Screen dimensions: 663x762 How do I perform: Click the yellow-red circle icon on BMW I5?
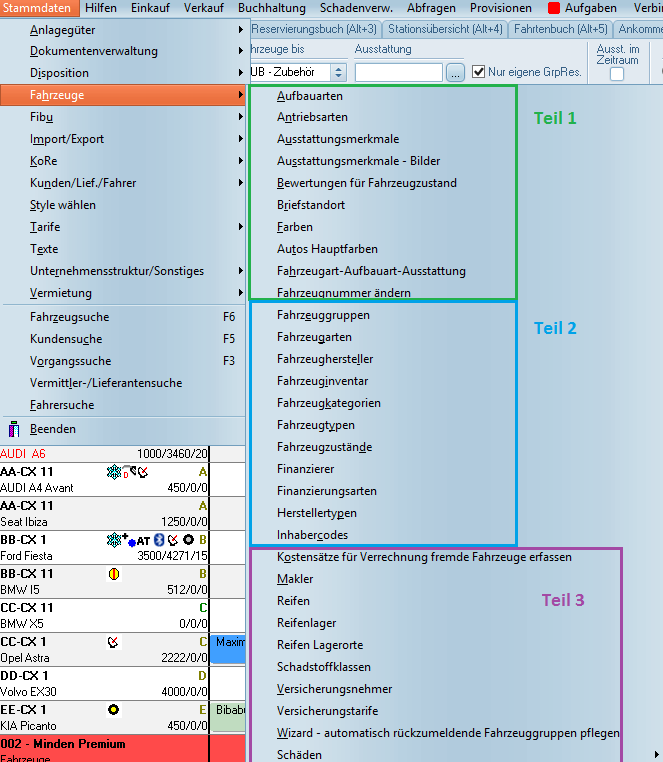113,574
